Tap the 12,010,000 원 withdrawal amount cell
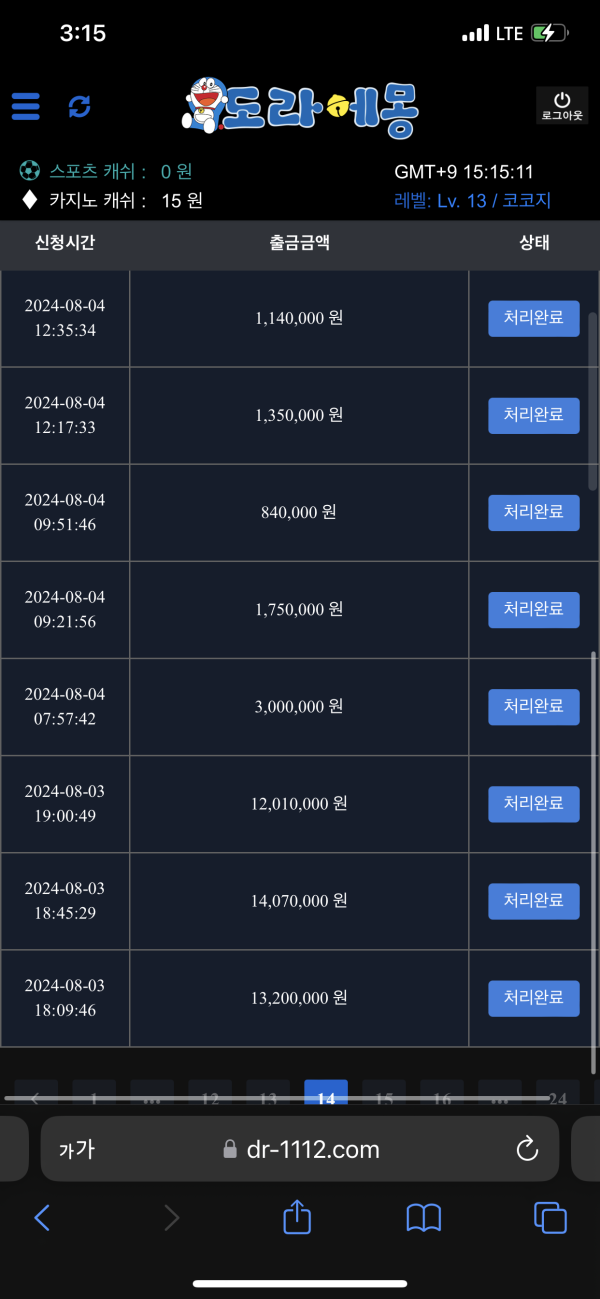This screenshot has height=1299, width=600. 299,803
